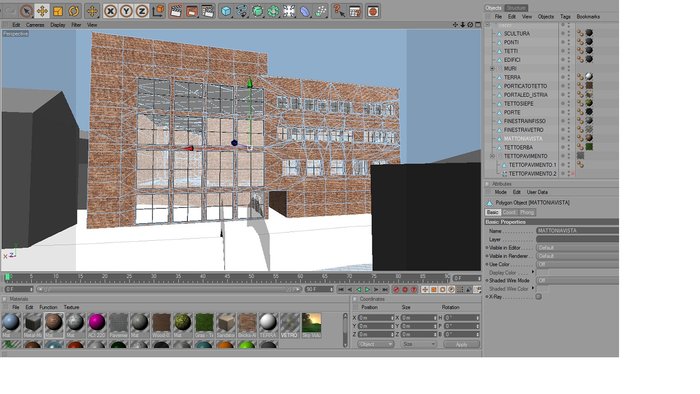
Task: Go to the end of animation
Action: pyautogui.click(x=385, y=290)
